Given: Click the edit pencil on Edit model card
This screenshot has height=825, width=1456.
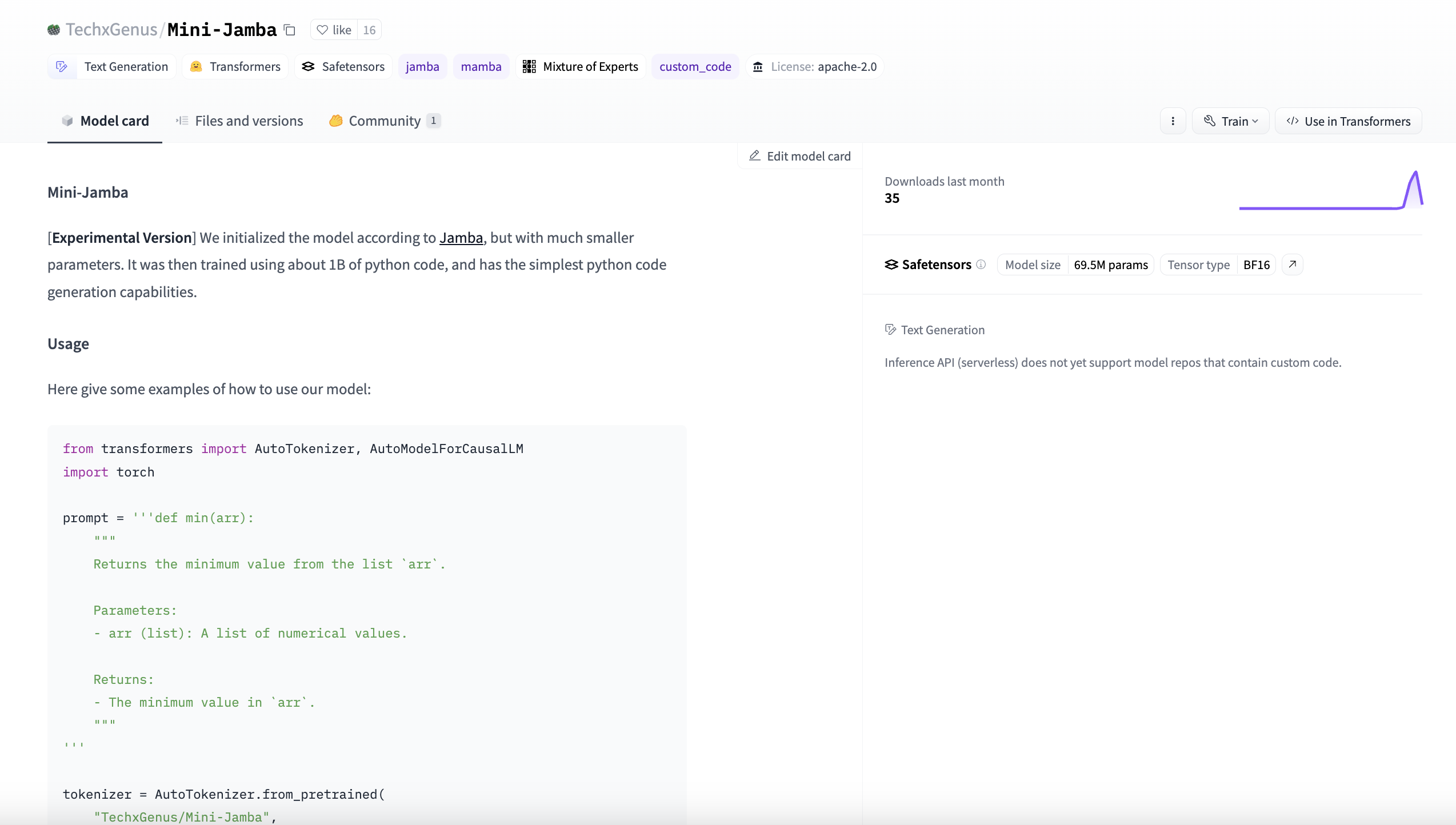Looking at the screenshot, I should [x=754, y=155].
